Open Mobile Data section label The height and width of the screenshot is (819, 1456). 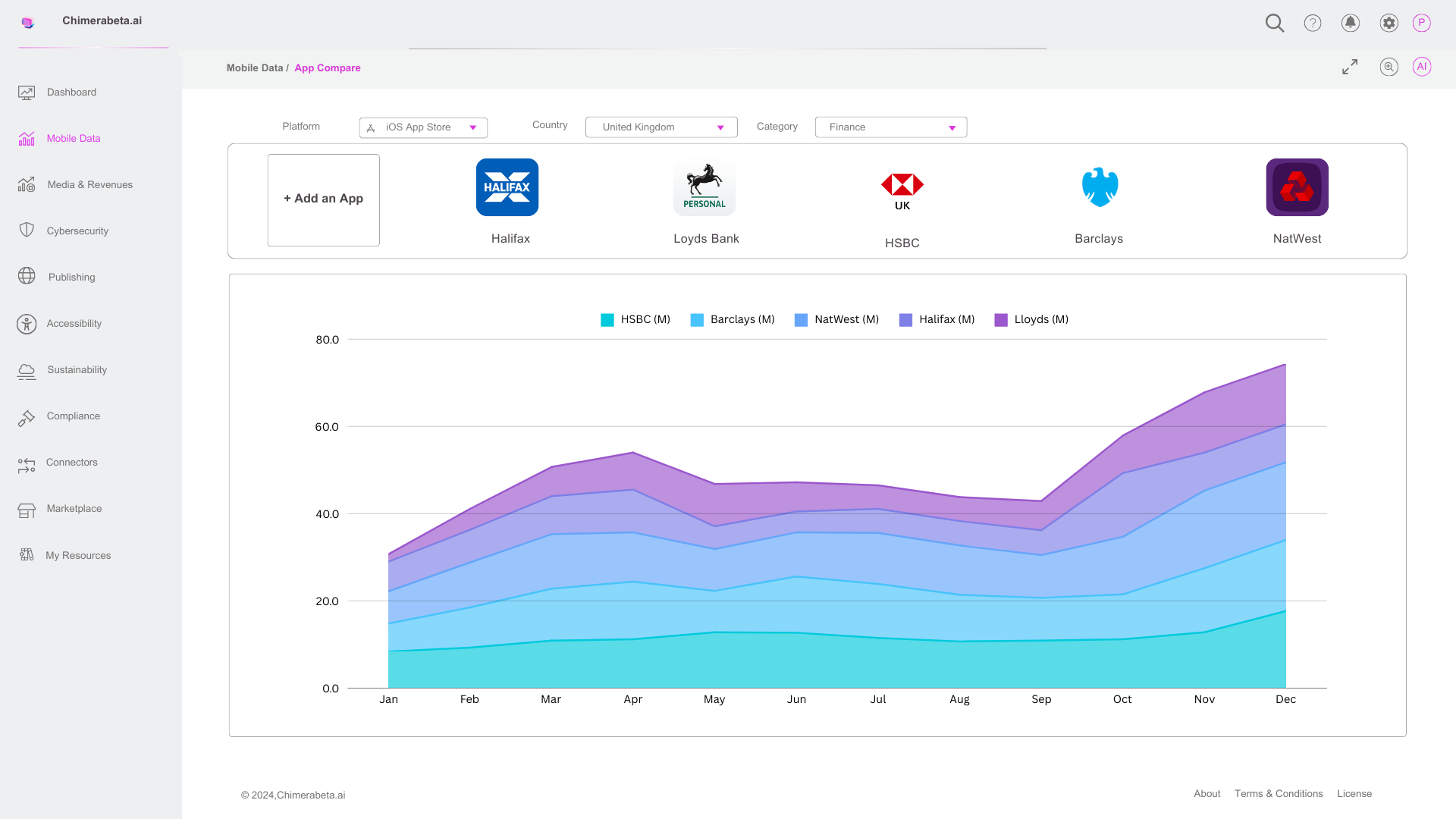click(x=74, y=139)
